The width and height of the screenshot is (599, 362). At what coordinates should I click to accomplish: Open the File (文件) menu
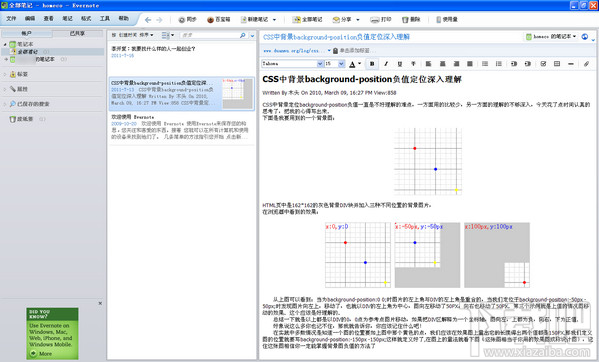click(x=11, y=18)
